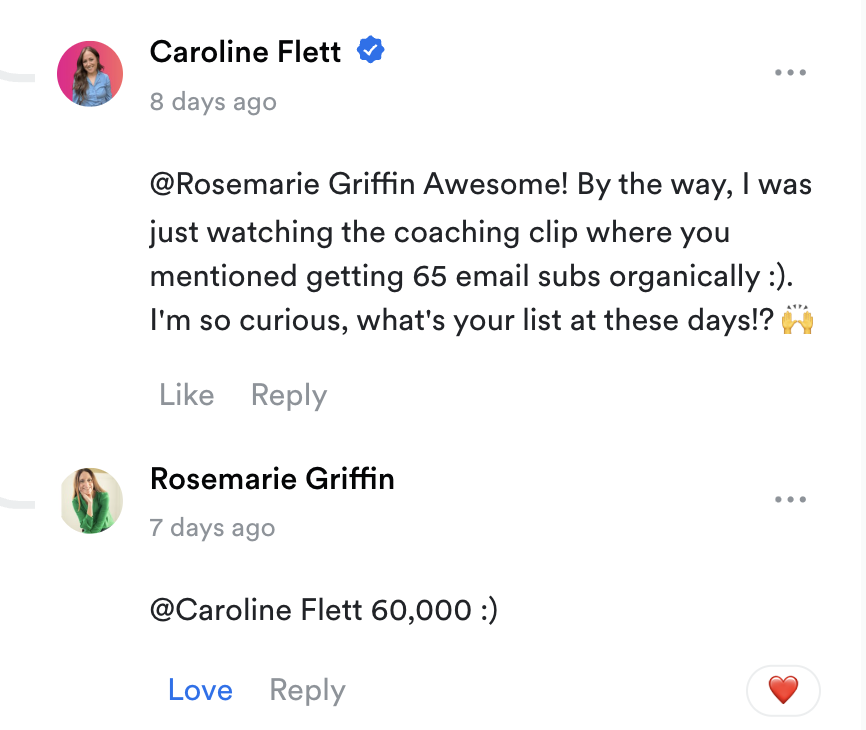Reply to Rosemarie Griffin's 60,000 comment

(307, 690)
